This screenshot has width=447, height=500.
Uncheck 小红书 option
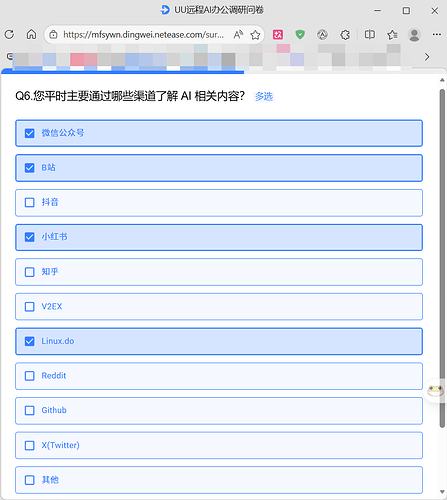pos(219,237)
